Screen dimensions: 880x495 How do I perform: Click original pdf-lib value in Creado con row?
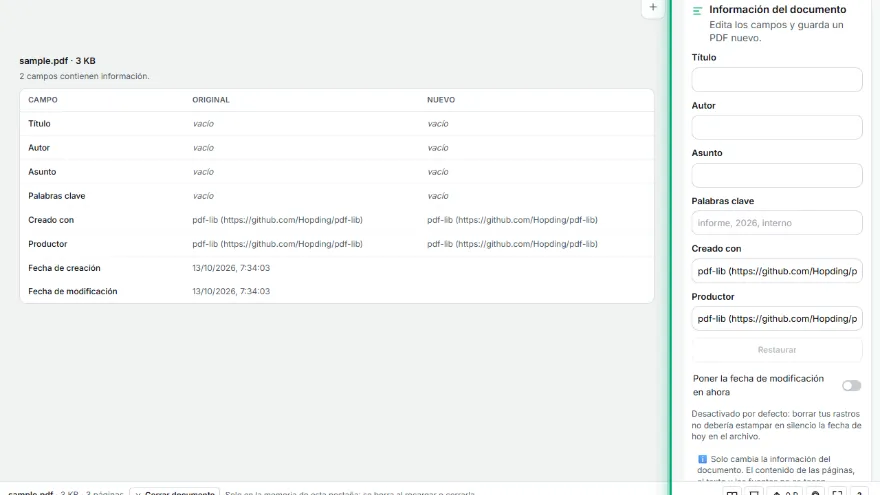277,220
